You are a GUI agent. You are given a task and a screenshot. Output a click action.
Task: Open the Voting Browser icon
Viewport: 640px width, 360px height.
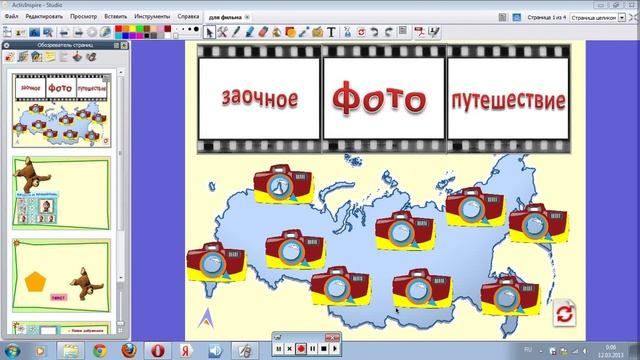tap(91, 57)
